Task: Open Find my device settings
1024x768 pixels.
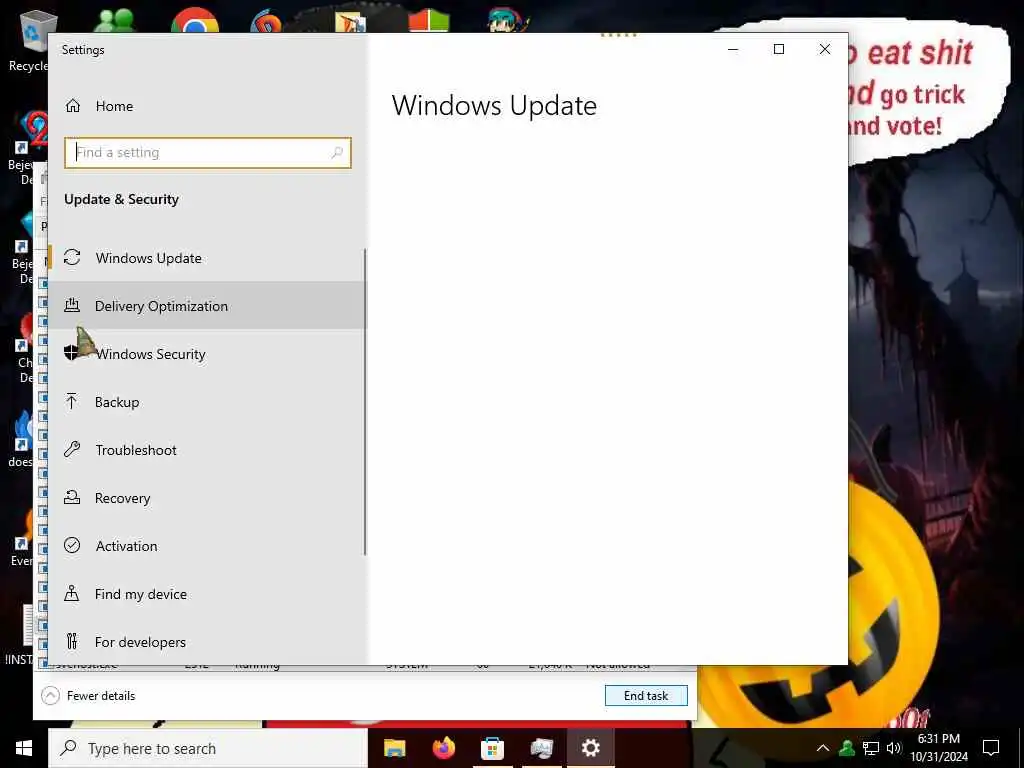Action: (207, 594)
